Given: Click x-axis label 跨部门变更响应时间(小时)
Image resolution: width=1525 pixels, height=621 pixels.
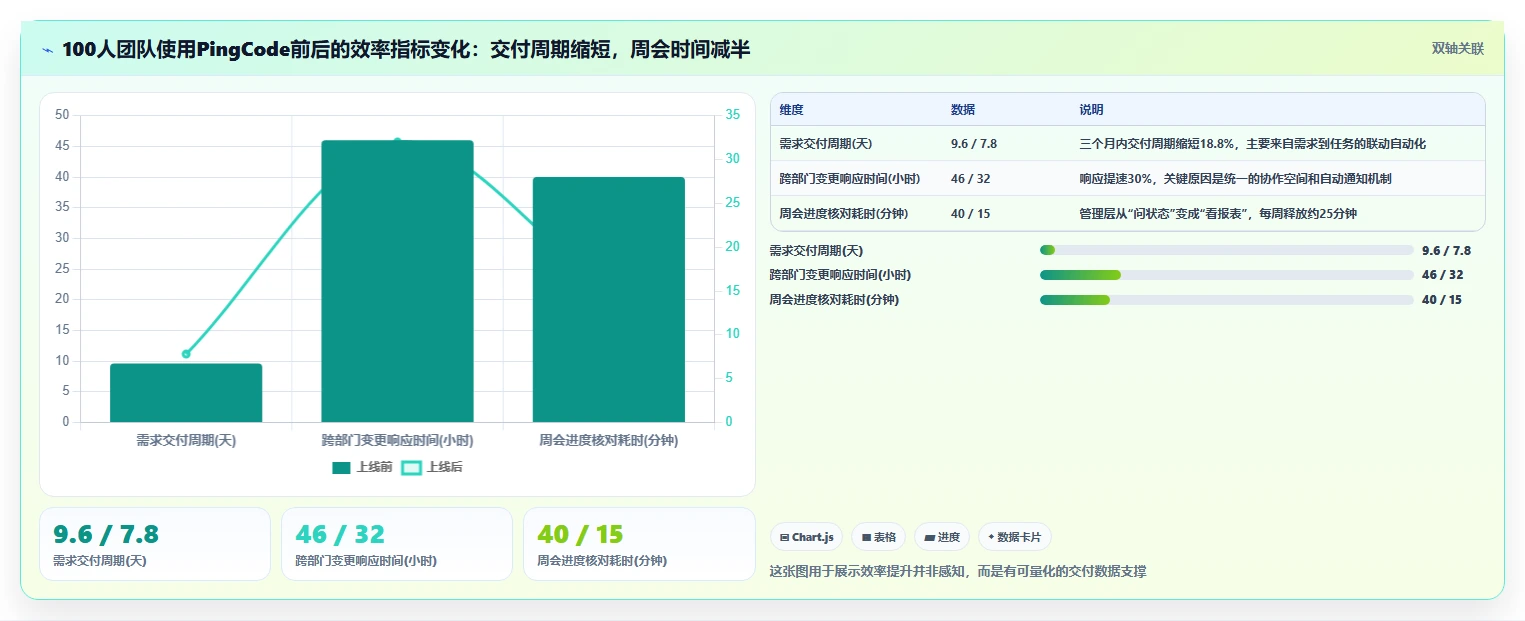Looking at the screenshot, I should (397, 440).
